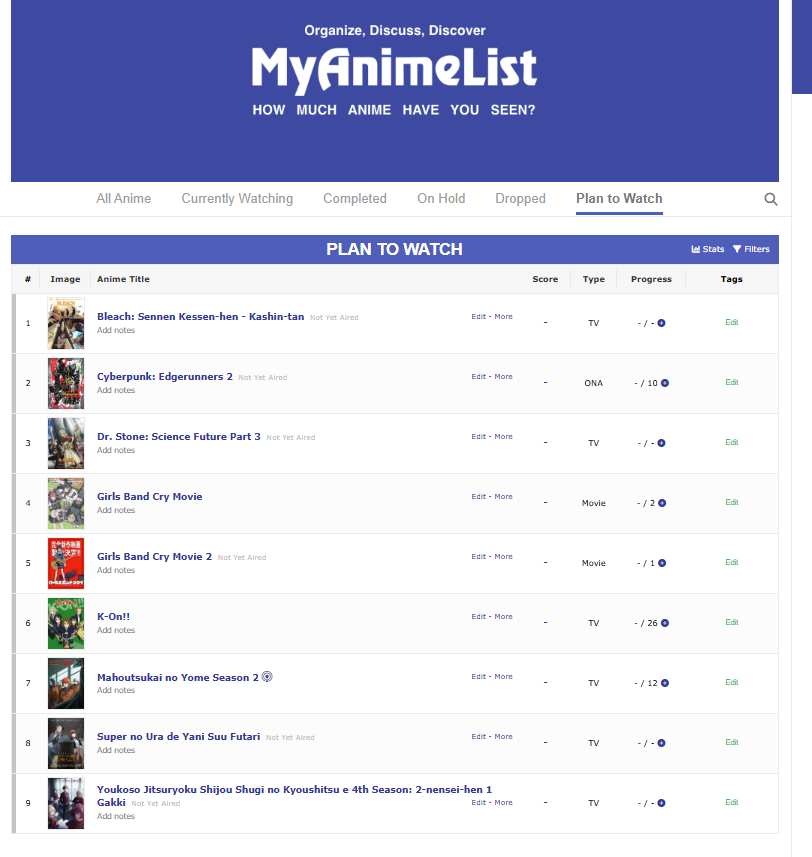Viewport: 812px width, 857px height.
Task: Select the Plan to Watch tab
Action: pos(619,198)
